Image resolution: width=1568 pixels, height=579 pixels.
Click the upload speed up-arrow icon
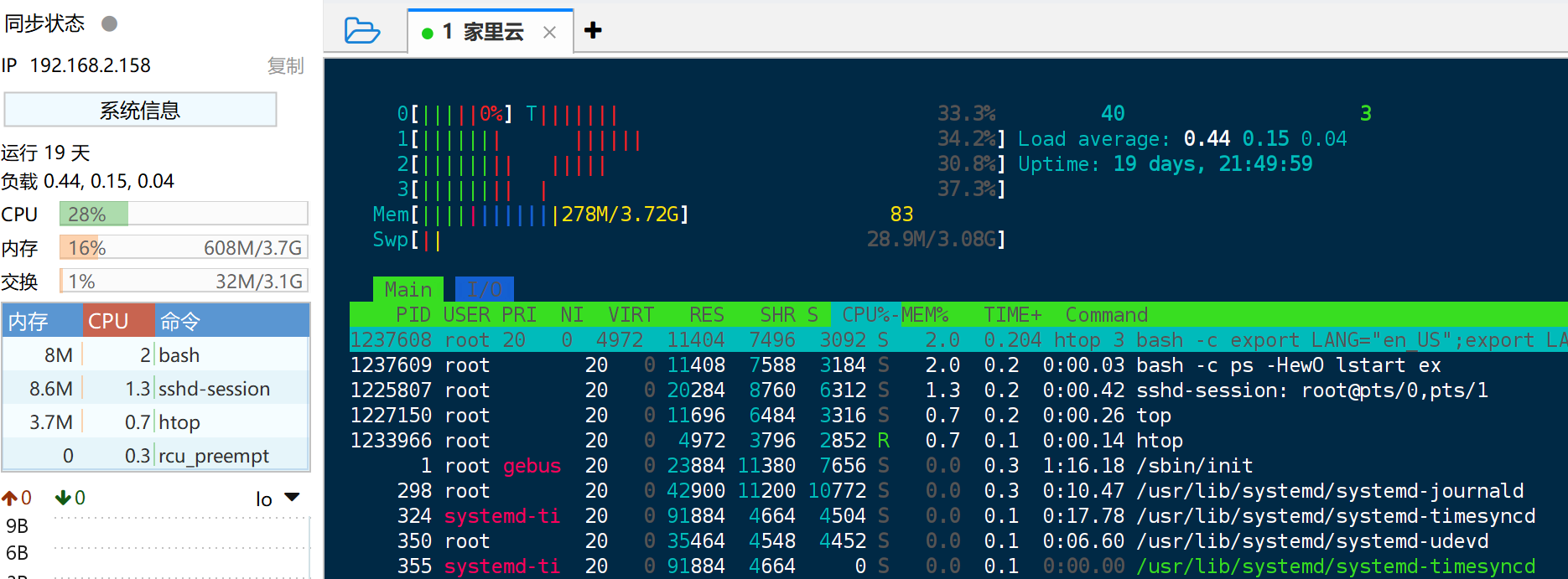(10, 499)
